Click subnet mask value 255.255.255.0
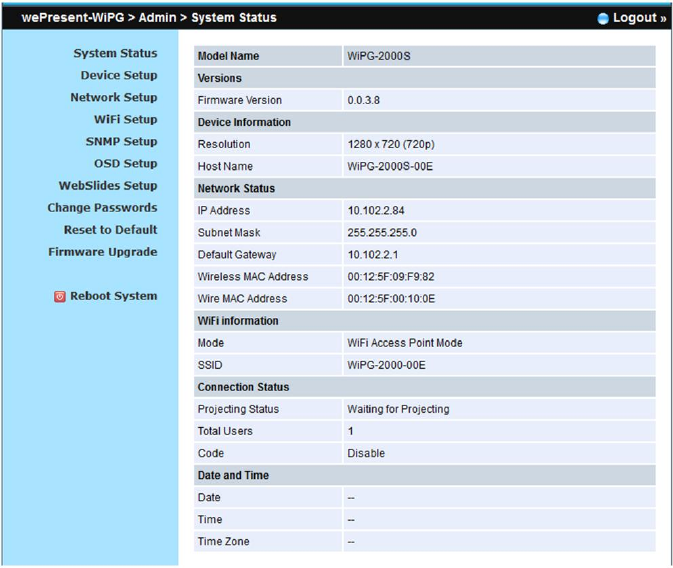 pyautogui.click(x=382, y=233)
